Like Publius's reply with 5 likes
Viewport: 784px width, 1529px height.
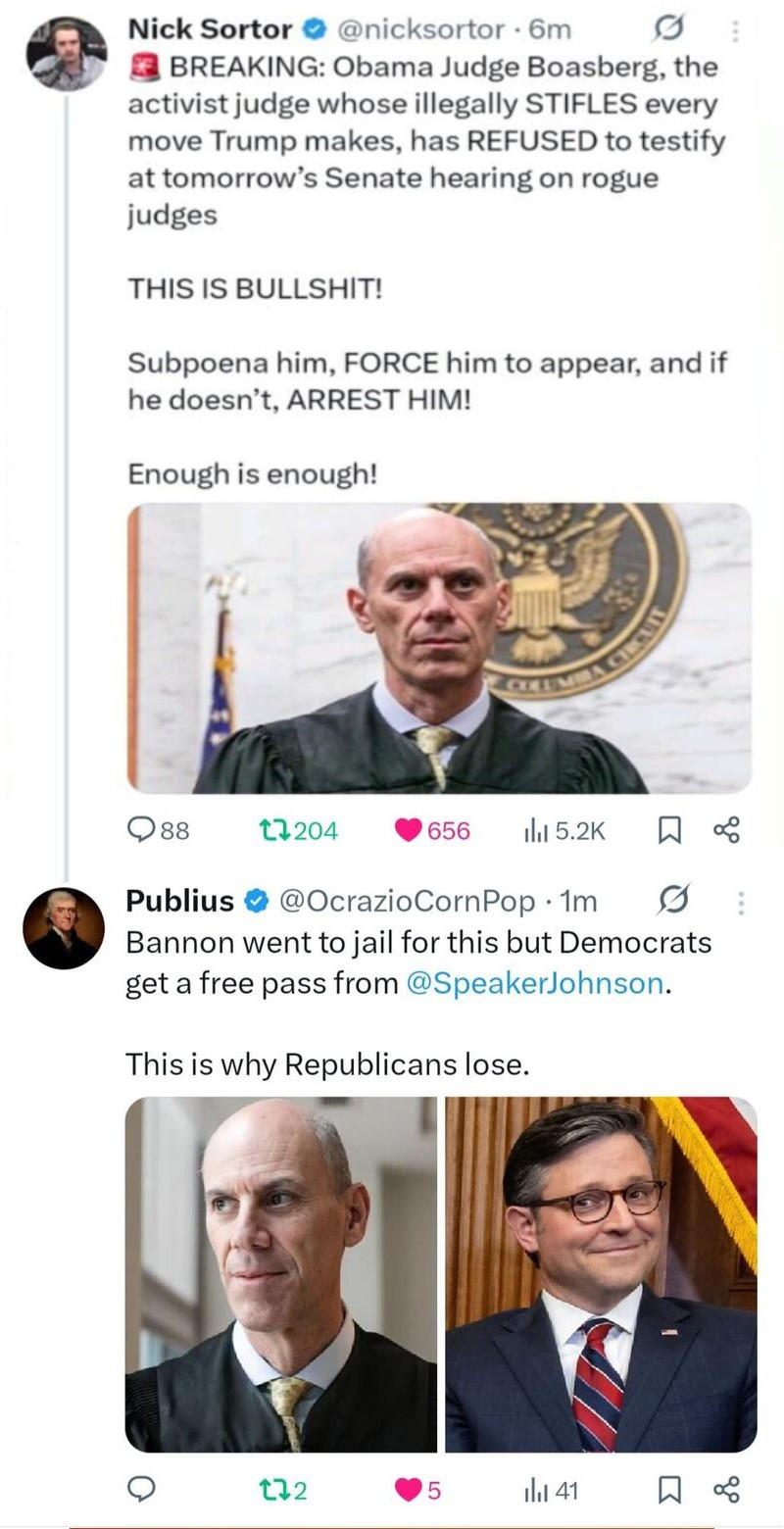pos(408,1490)
